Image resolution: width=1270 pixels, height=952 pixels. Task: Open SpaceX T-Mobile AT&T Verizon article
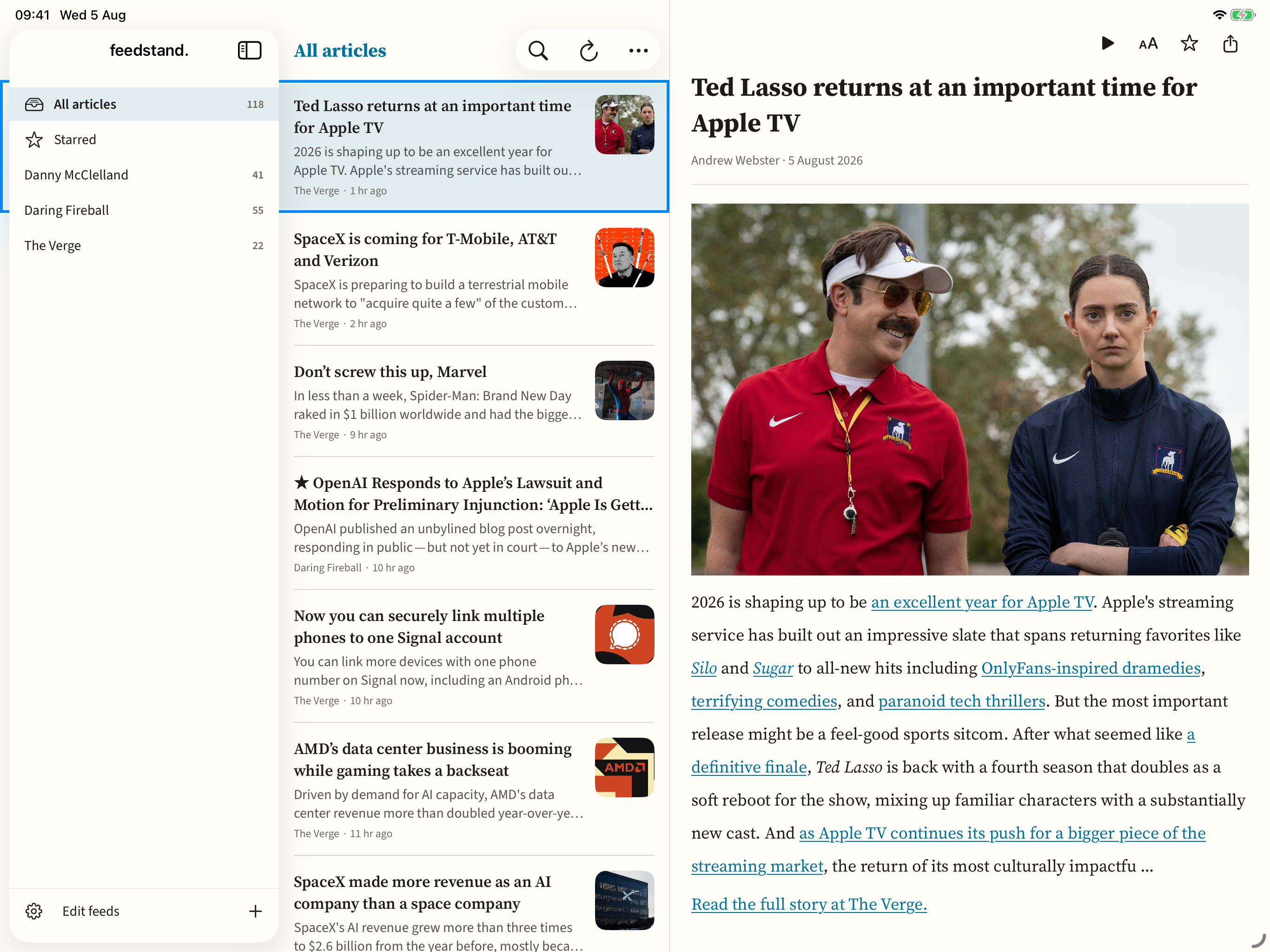click(474, 279)
